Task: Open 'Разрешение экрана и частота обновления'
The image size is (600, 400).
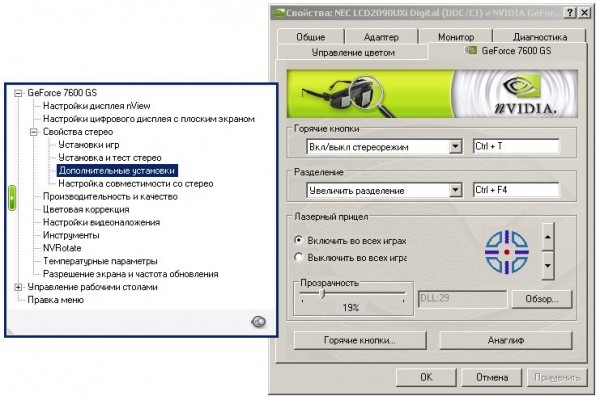Action: click(x=130, y=274)
